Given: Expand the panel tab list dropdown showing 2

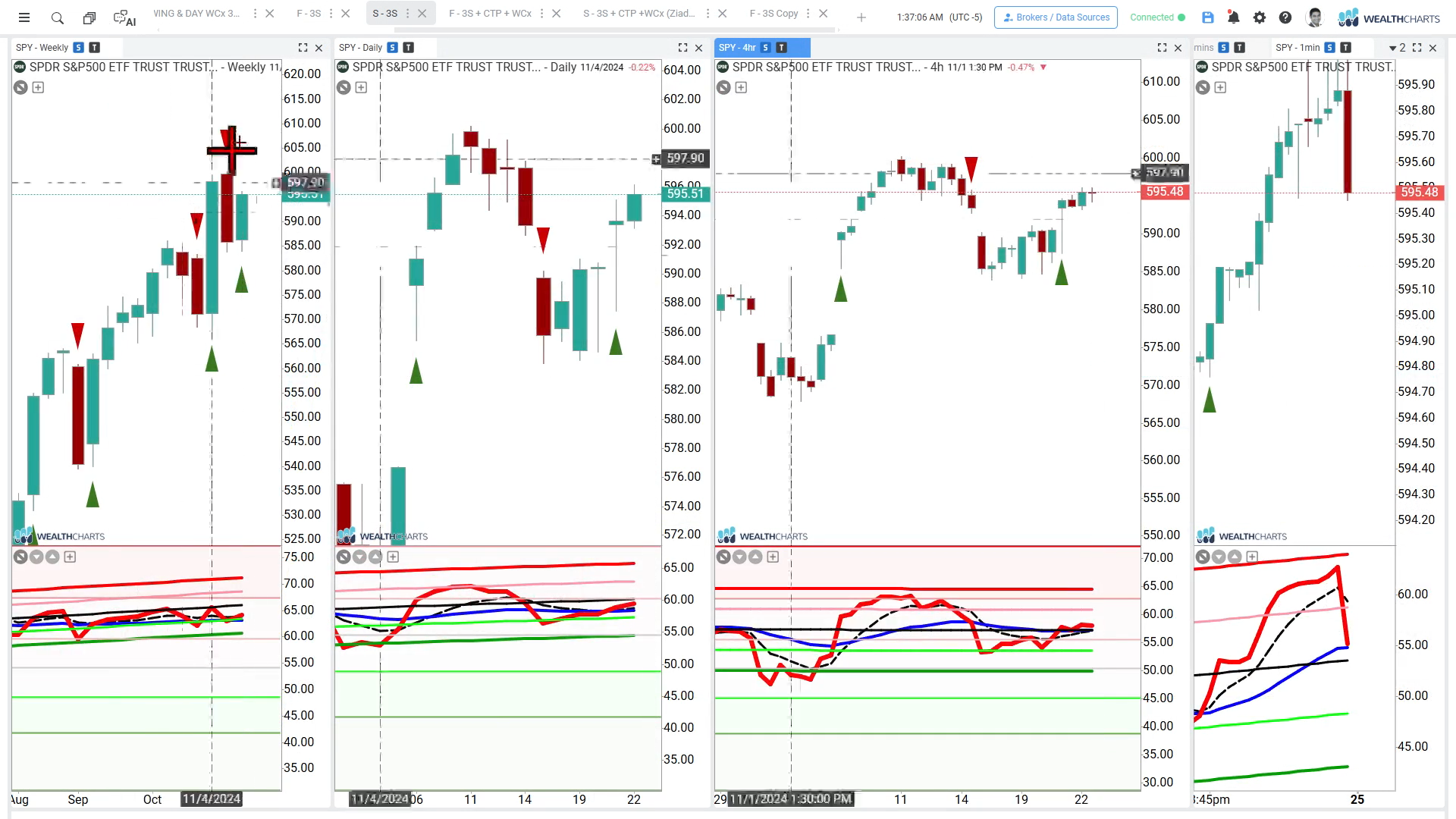Looking at the screenshot, I should (1397, 48).
